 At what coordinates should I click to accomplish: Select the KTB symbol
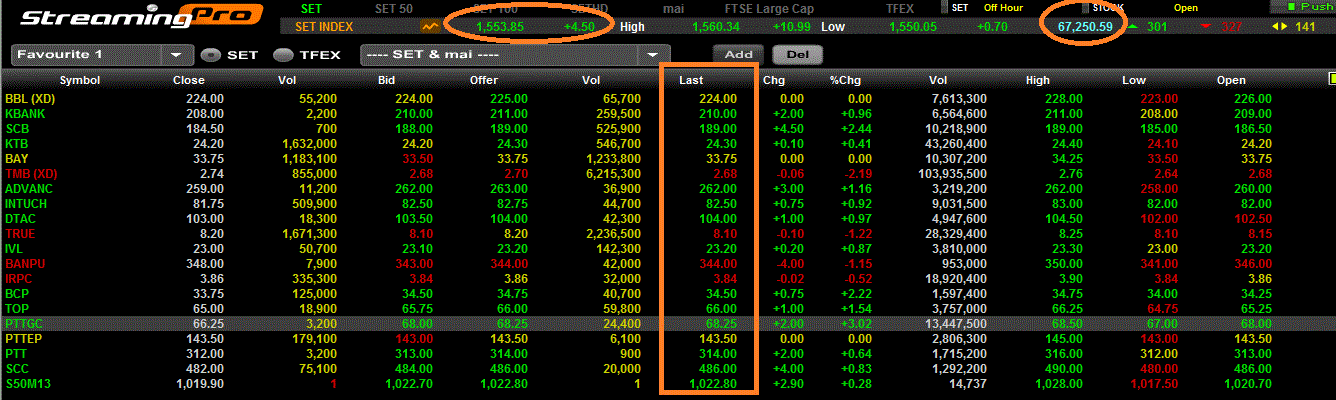point(17,144)
